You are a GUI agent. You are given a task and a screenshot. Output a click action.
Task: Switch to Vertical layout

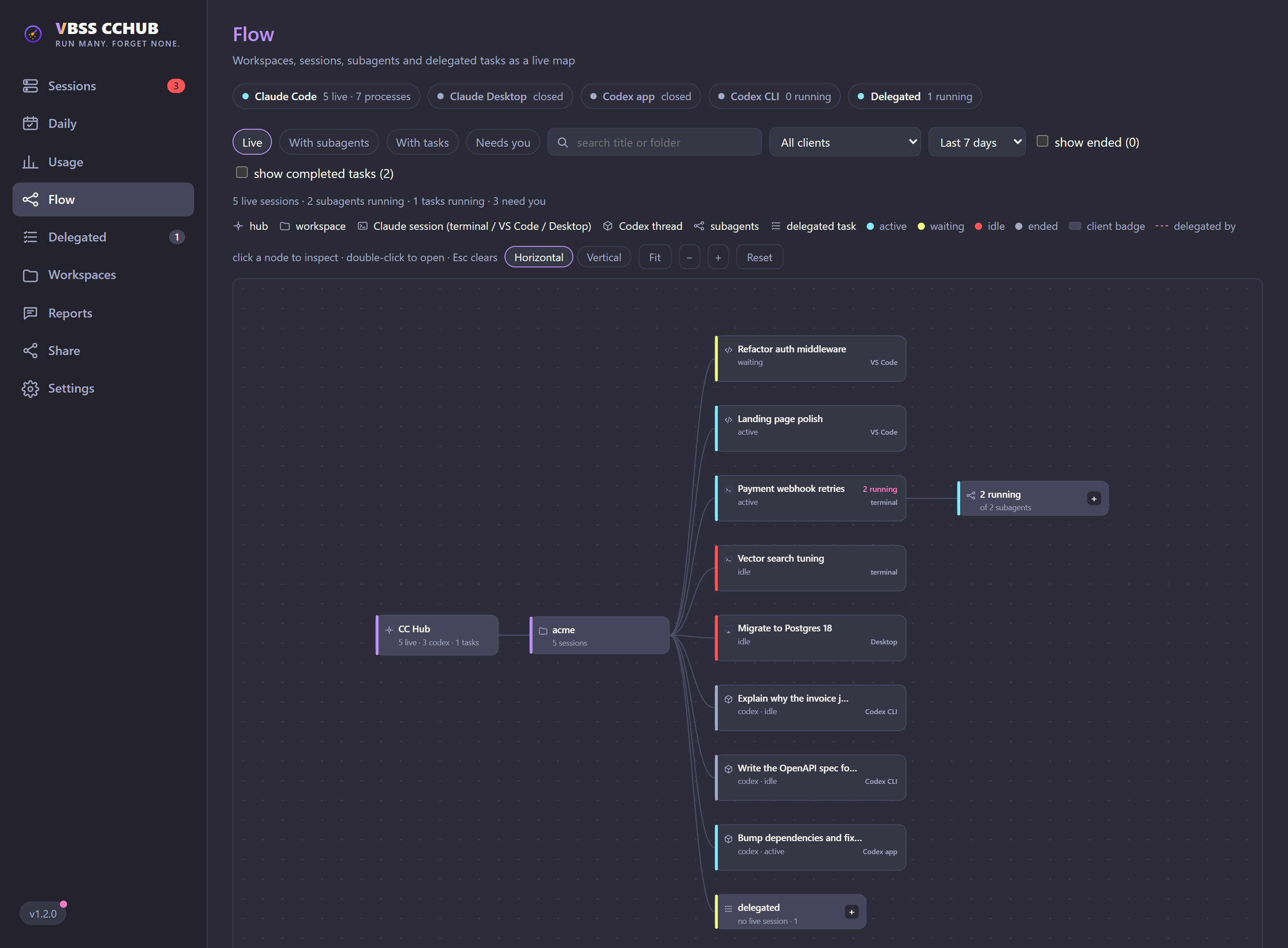coord(604,257)
